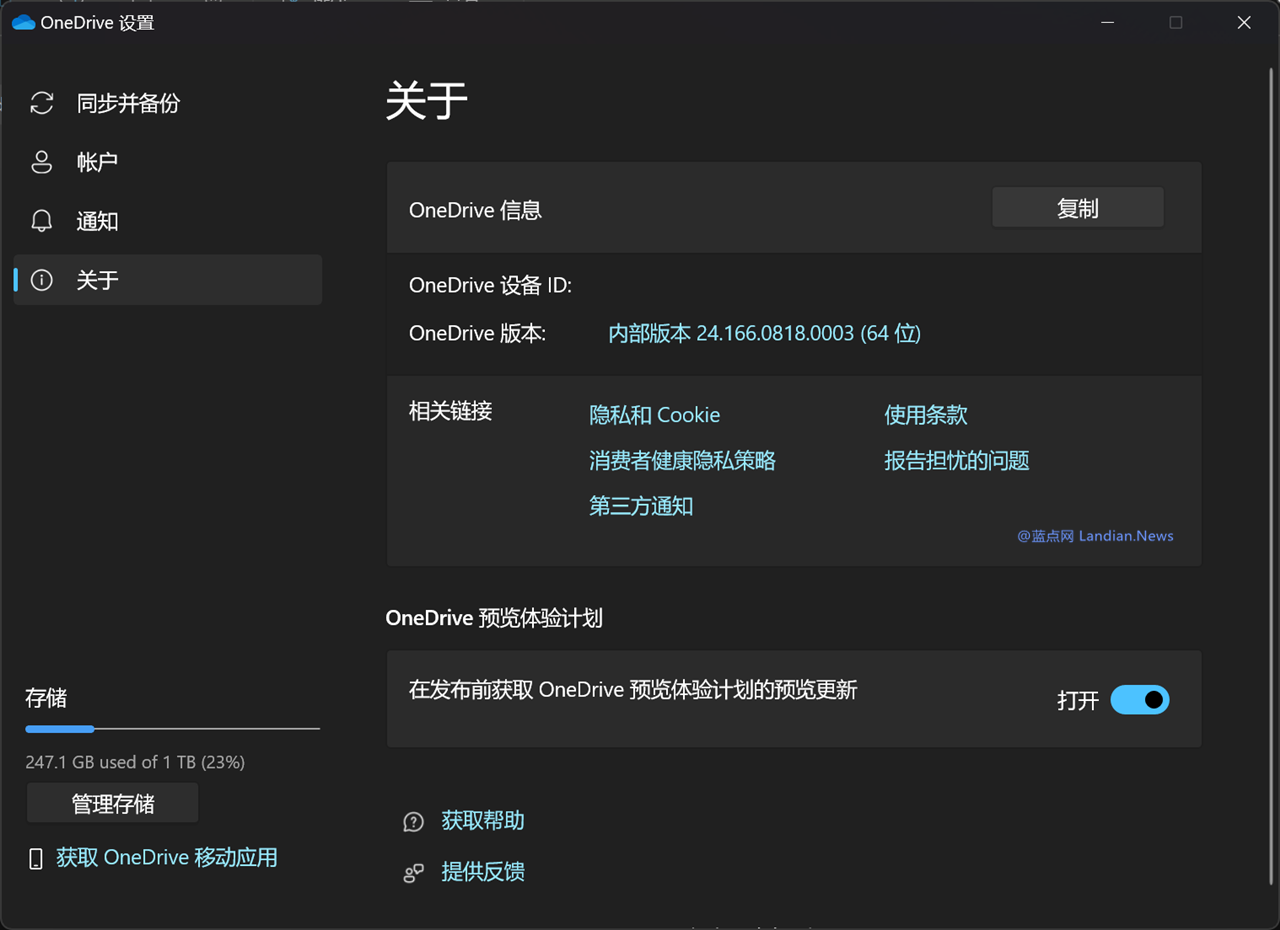The width and height of the screenshot is (1280, 930).
Task: Click the OneDrive 设备 ID: label
Action: 490,286
